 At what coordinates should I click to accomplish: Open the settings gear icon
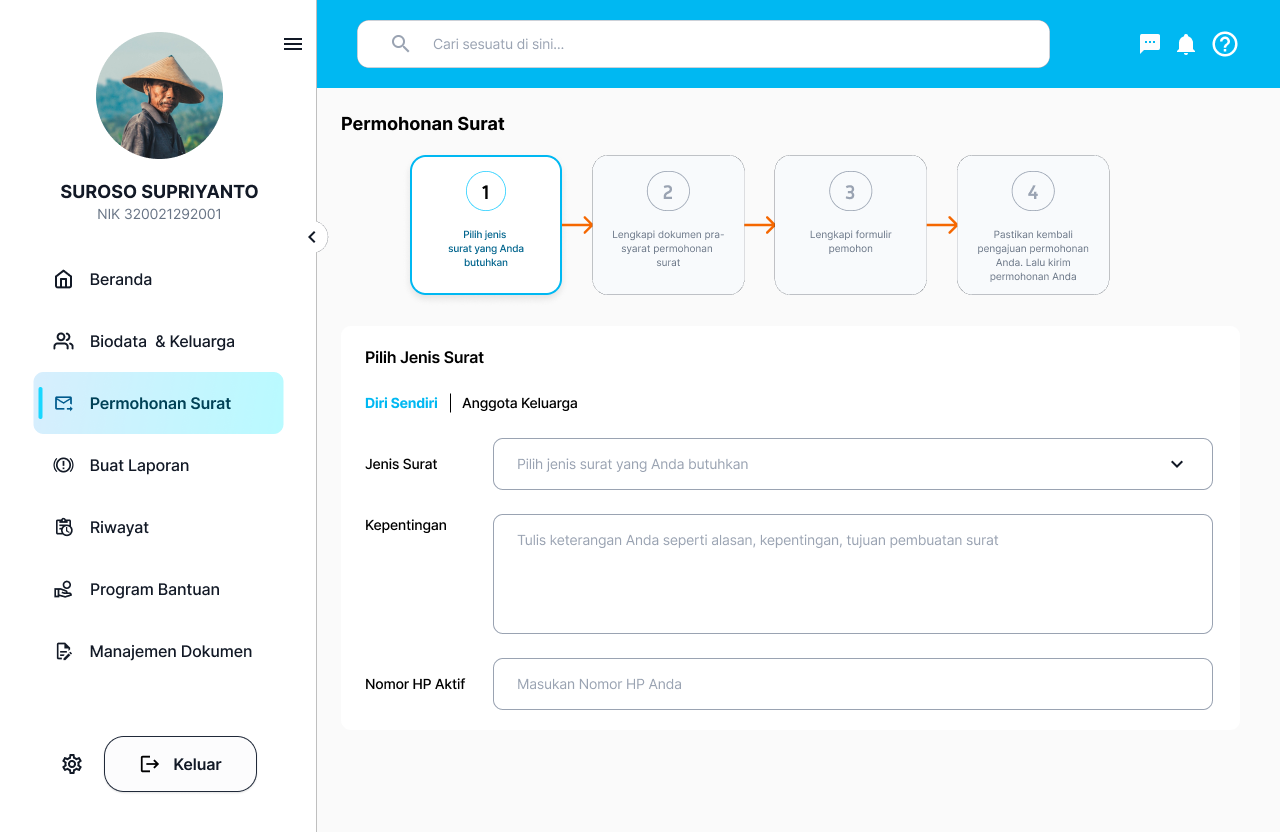[71, 763]
